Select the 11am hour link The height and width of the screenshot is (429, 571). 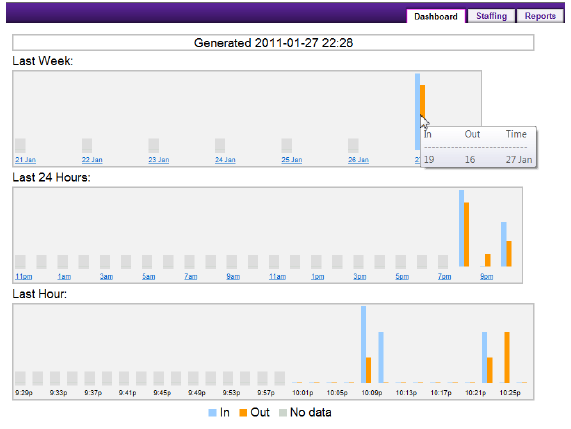[277, 276]
